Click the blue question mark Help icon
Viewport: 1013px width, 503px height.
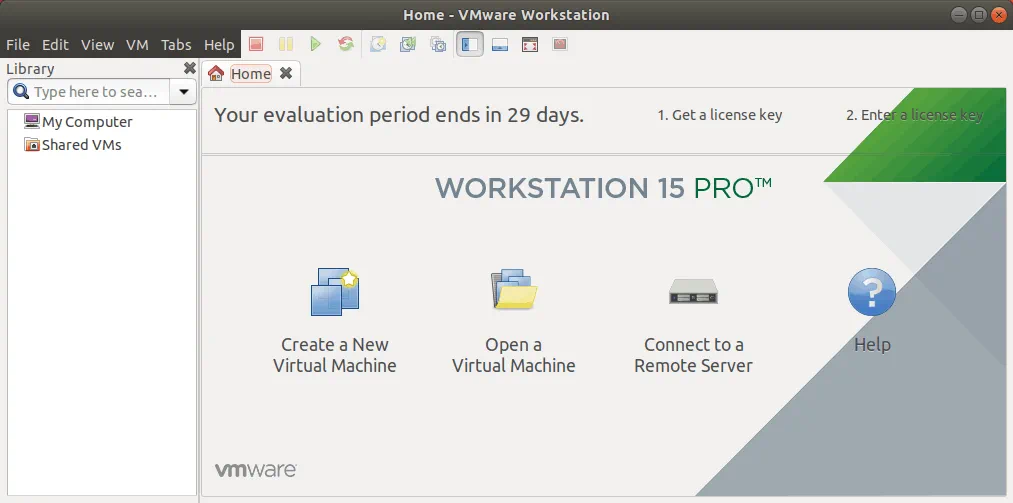(x=872, y=292)
